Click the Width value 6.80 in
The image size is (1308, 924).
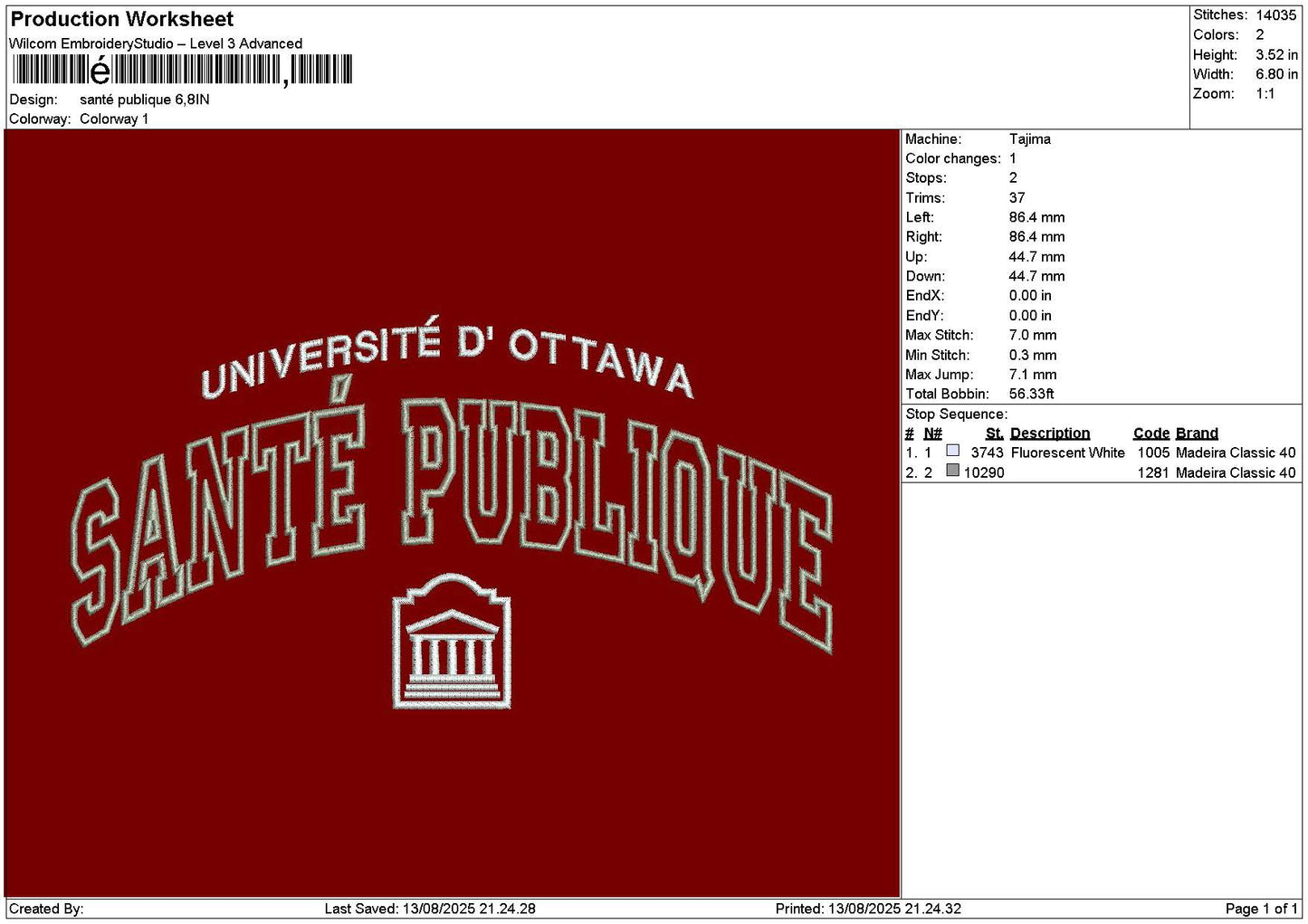[x=1276, y=75]
